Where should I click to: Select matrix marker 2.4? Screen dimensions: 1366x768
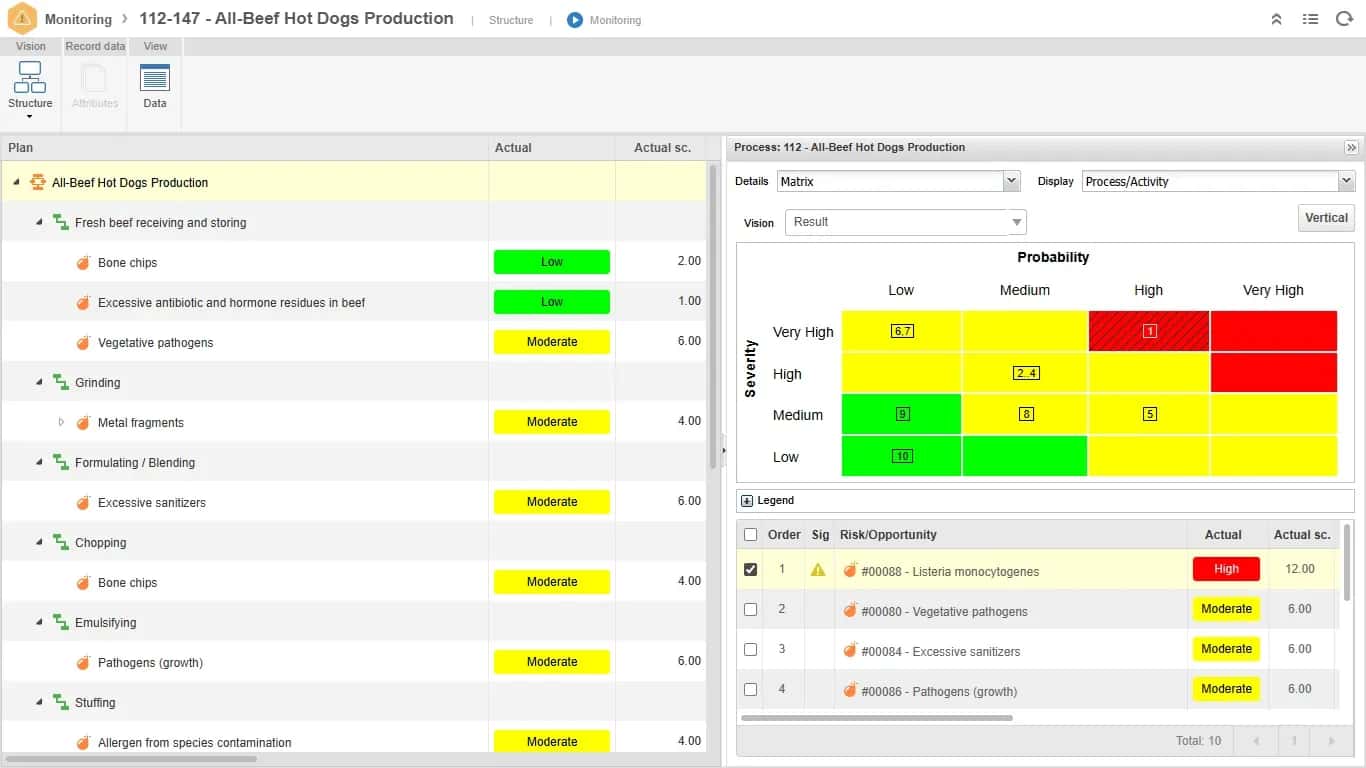click(x=1026, y=373)
